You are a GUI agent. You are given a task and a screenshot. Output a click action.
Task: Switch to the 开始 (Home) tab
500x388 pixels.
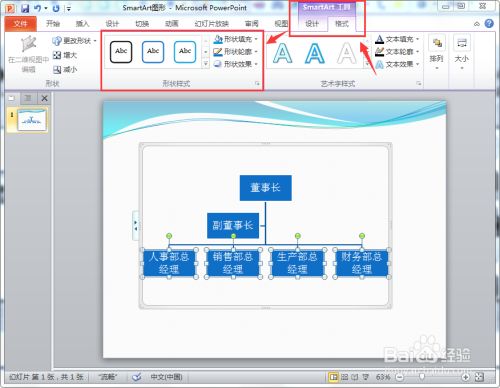[x=53, y=24]
